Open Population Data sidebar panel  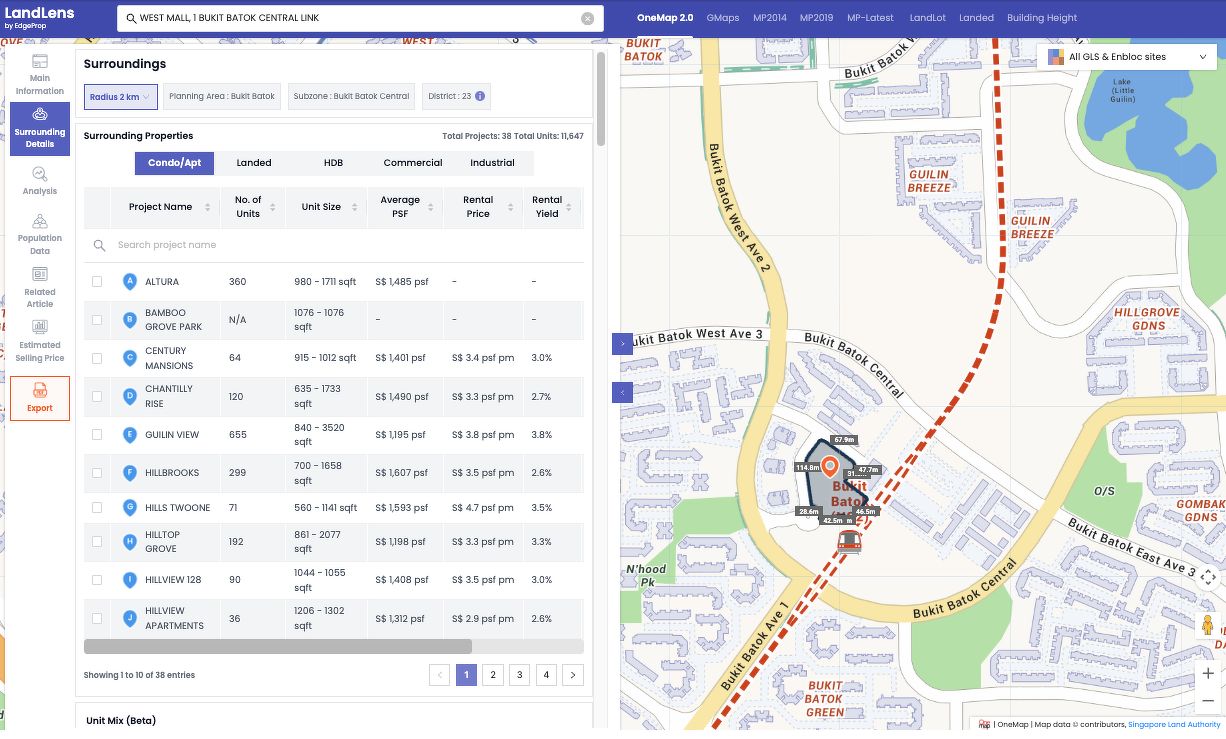pyautogui.click(x=40, y=234)
